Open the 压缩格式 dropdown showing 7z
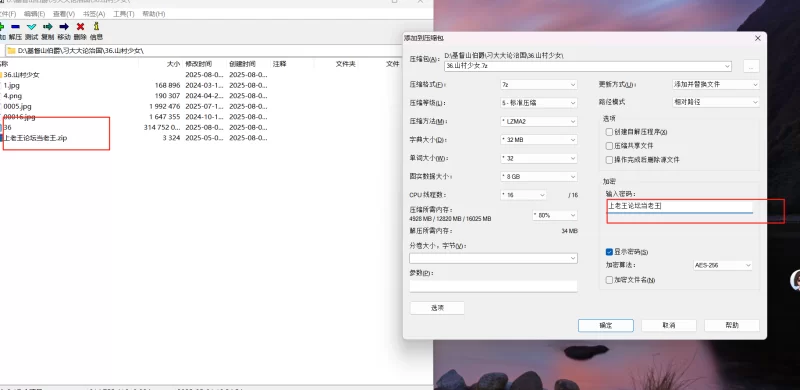 click(x=539, y=84)
